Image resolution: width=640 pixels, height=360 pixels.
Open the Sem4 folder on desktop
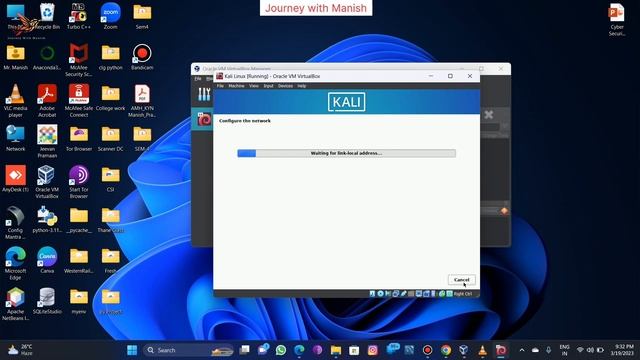142,17
